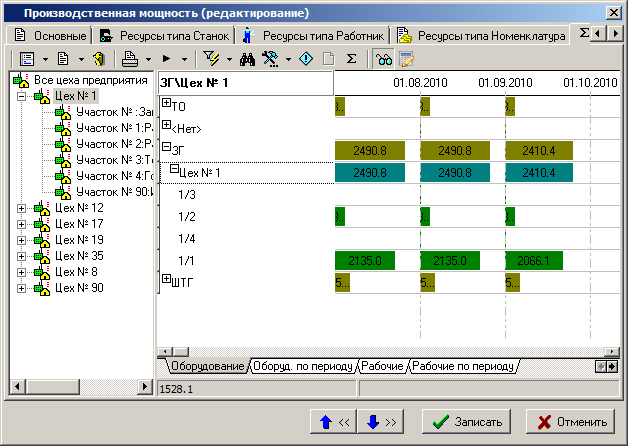Collapse the Цех № 1 grid row
The width and height of the screenshot is (628, 446).
point(174,169)
